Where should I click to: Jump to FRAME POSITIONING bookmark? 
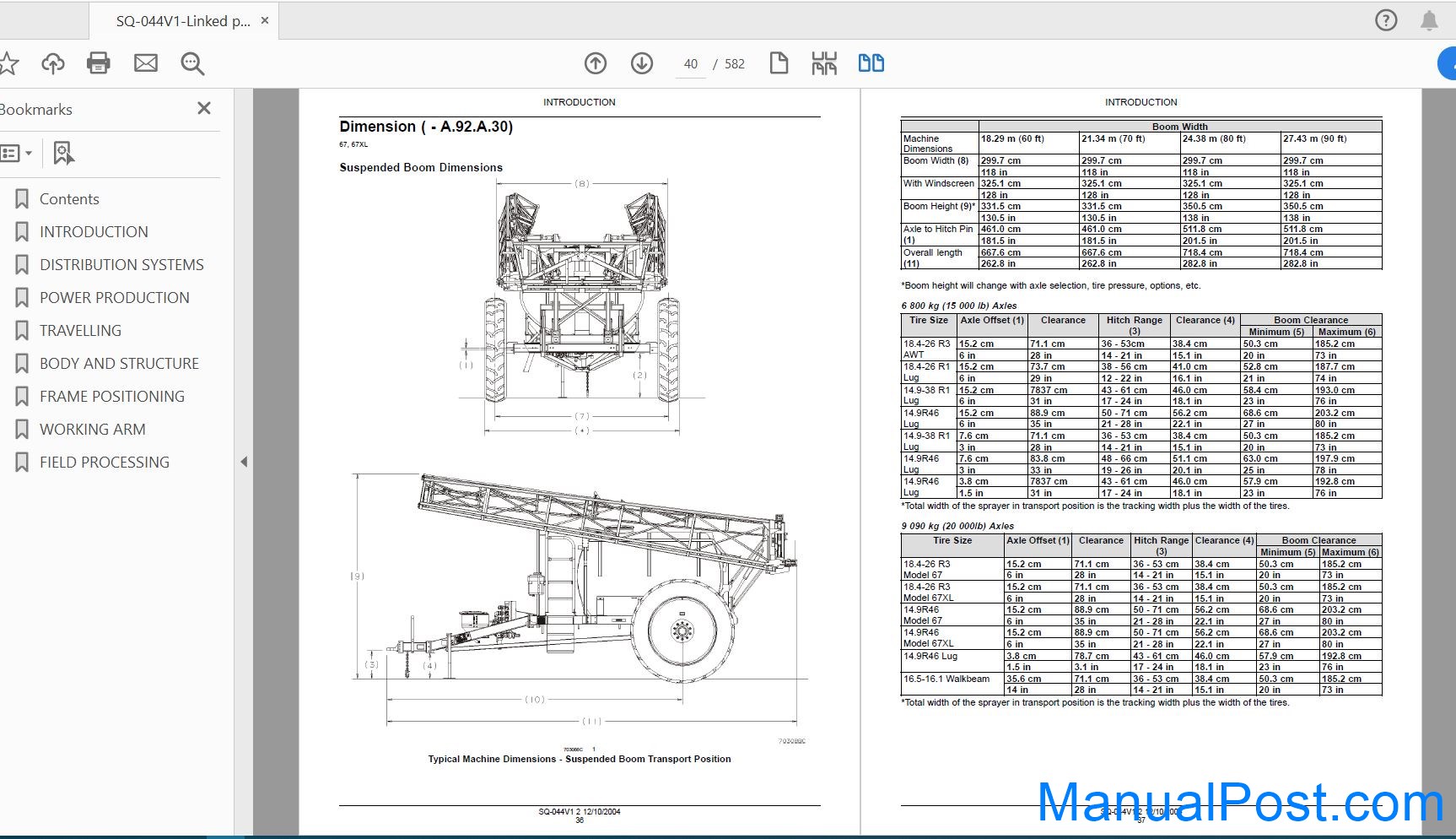[112, 397]
